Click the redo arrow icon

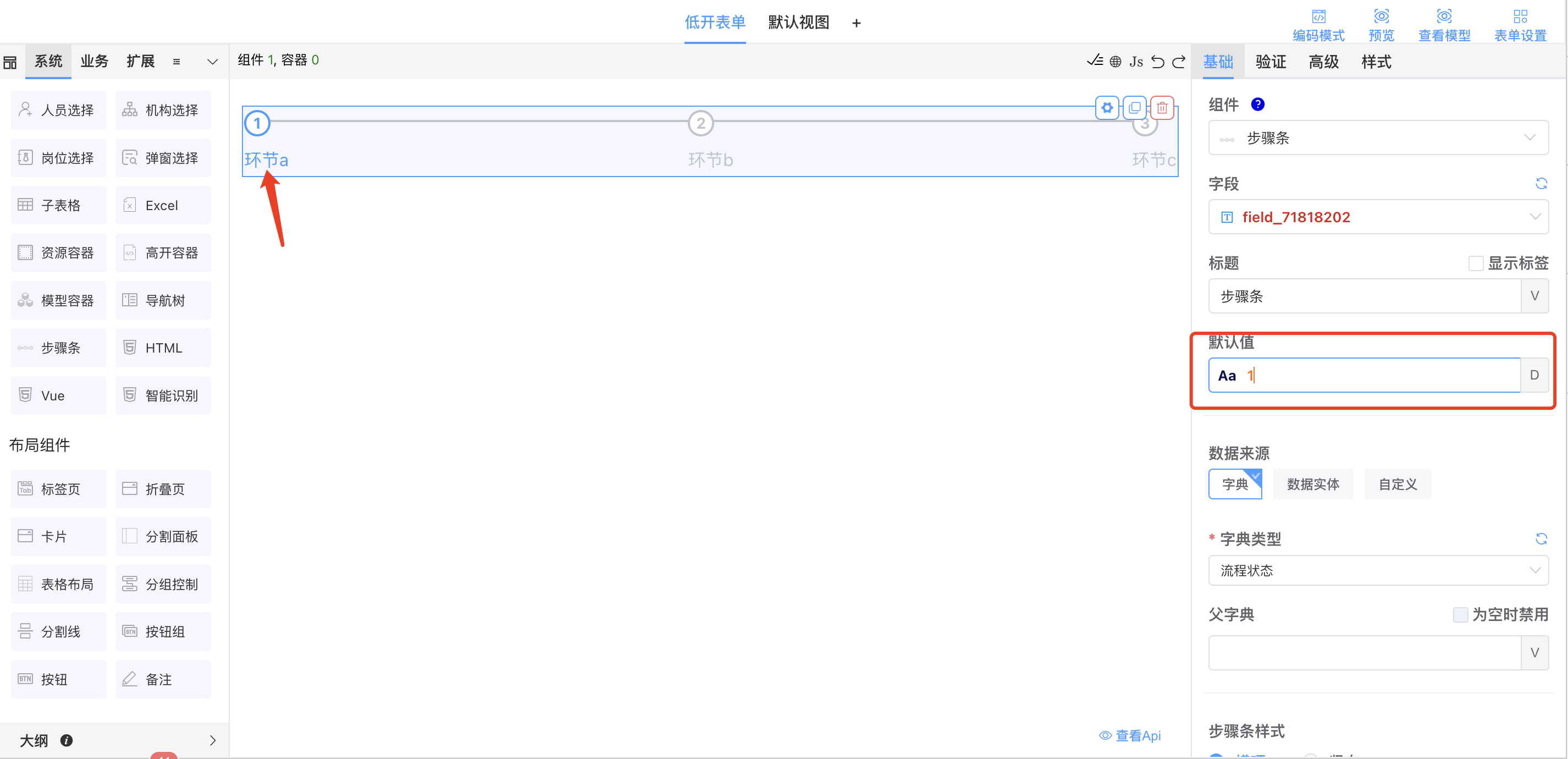1179,62
